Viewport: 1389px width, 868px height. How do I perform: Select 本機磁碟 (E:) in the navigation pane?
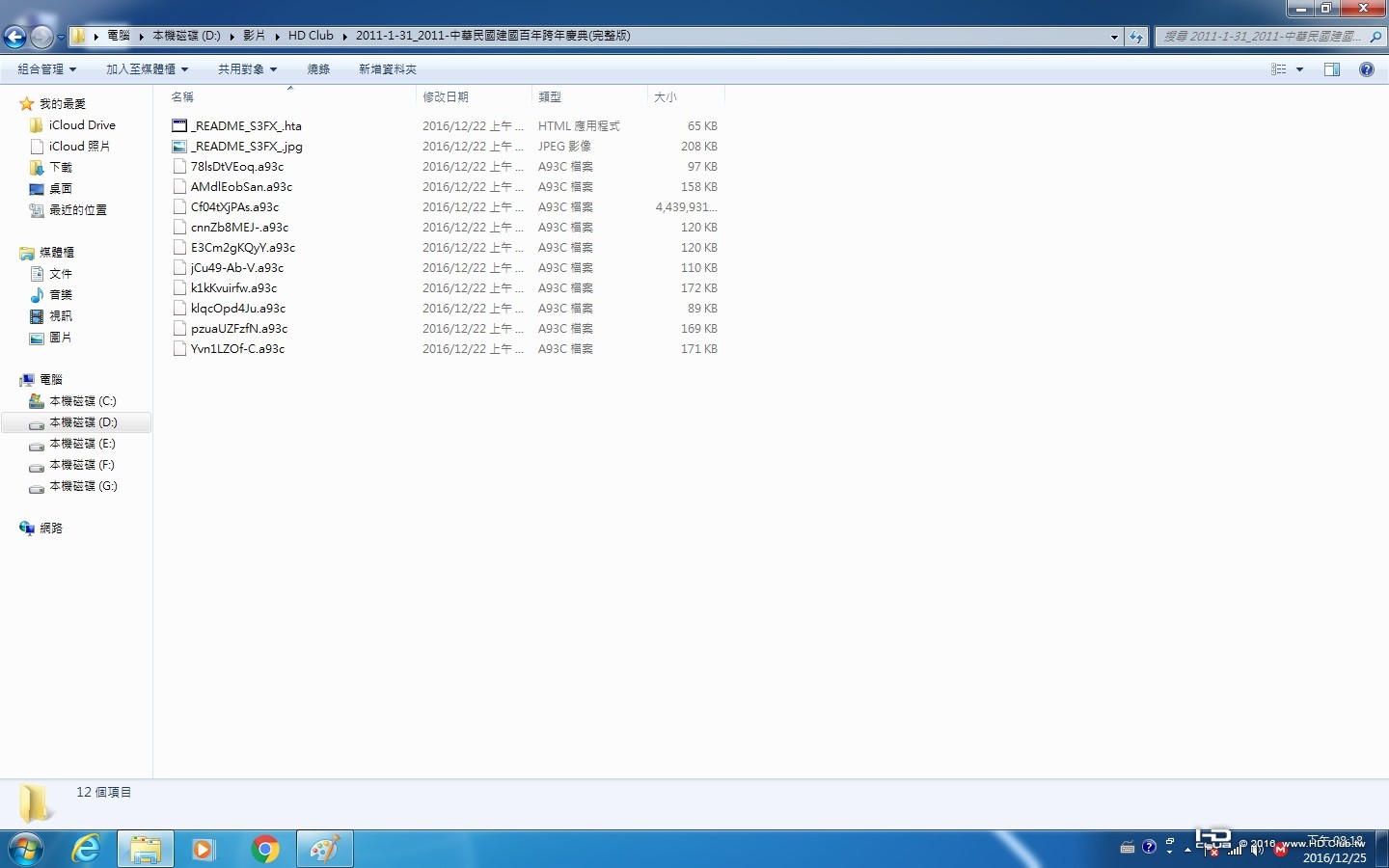(82, 444)
